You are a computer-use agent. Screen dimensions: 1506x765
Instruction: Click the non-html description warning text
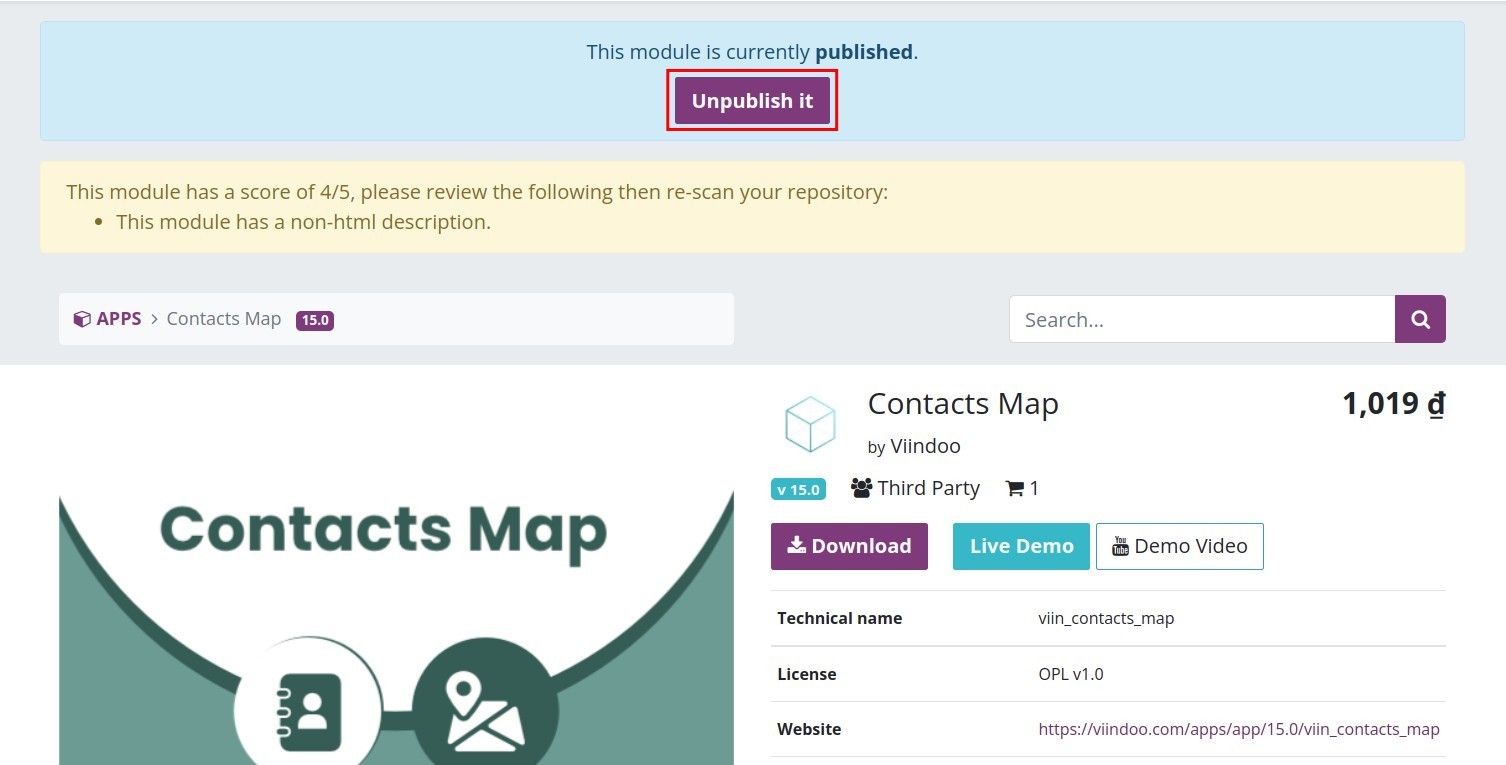pyautogui.click(x=303, y=222)
